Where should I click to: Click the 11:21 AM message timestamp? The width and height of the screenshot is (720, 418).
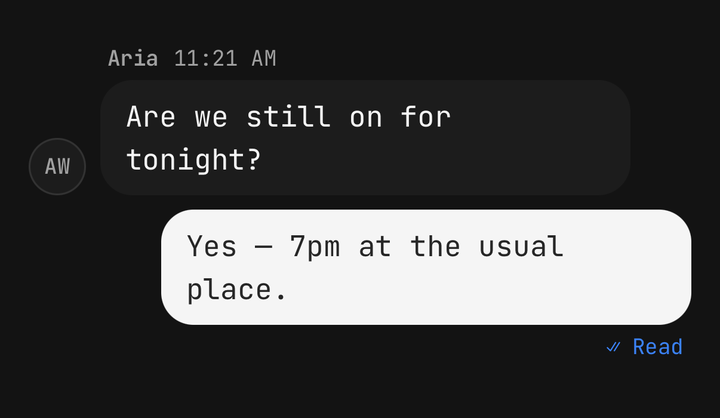225,59
